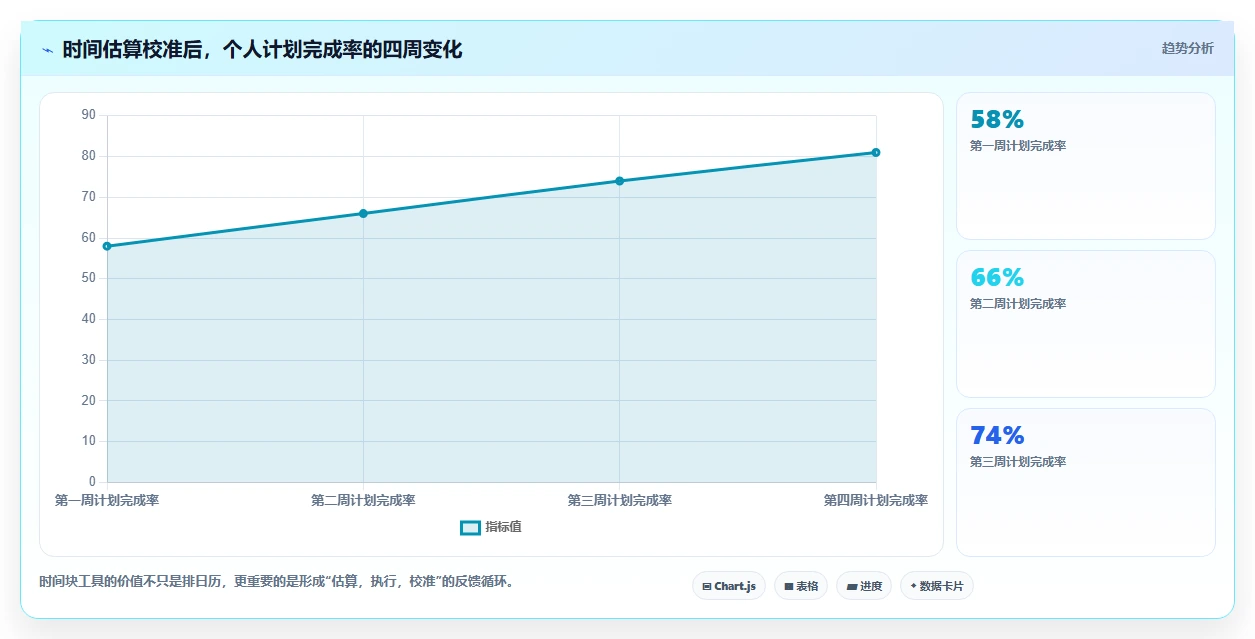
Task: Select the 第一周 data point on the line
Action: pos(107,246)
